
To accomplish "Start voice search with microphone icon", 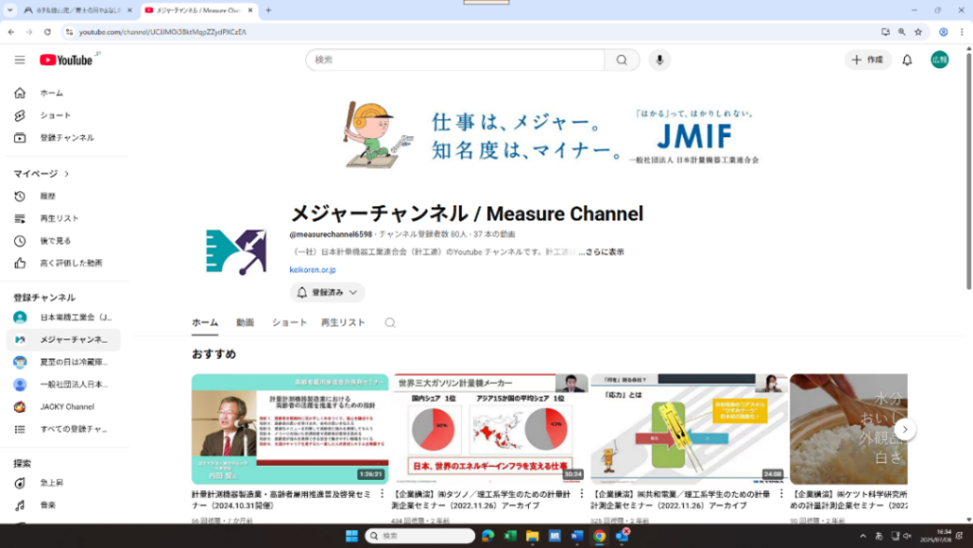I will [660, 60].
